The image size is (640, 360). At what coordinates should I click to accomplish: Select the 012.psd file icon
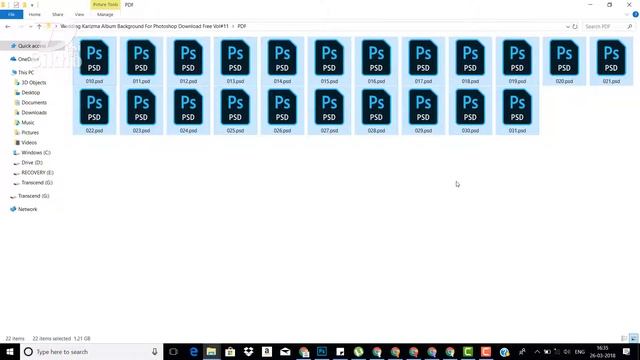[188, 58]
